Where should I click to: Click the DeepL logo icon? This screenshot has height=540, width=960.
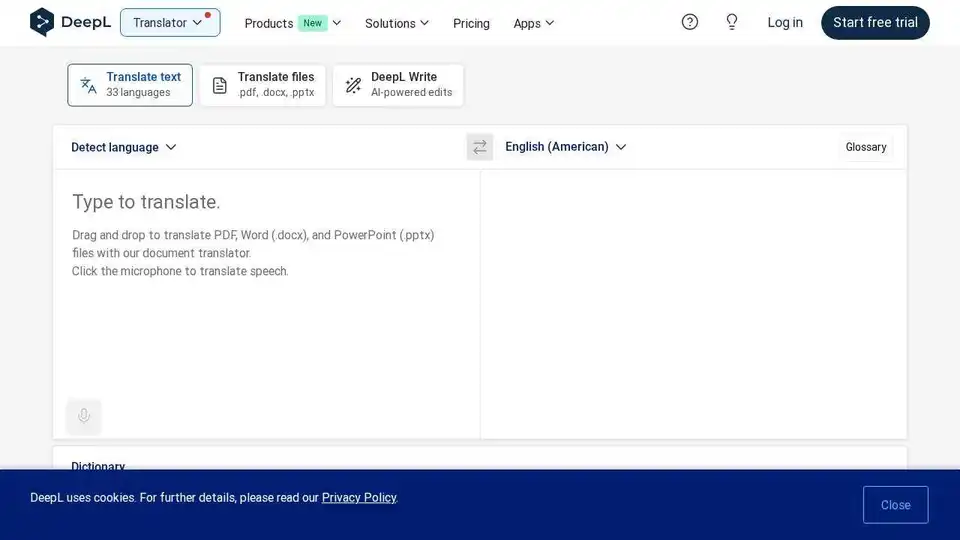(x=42, y=23)
